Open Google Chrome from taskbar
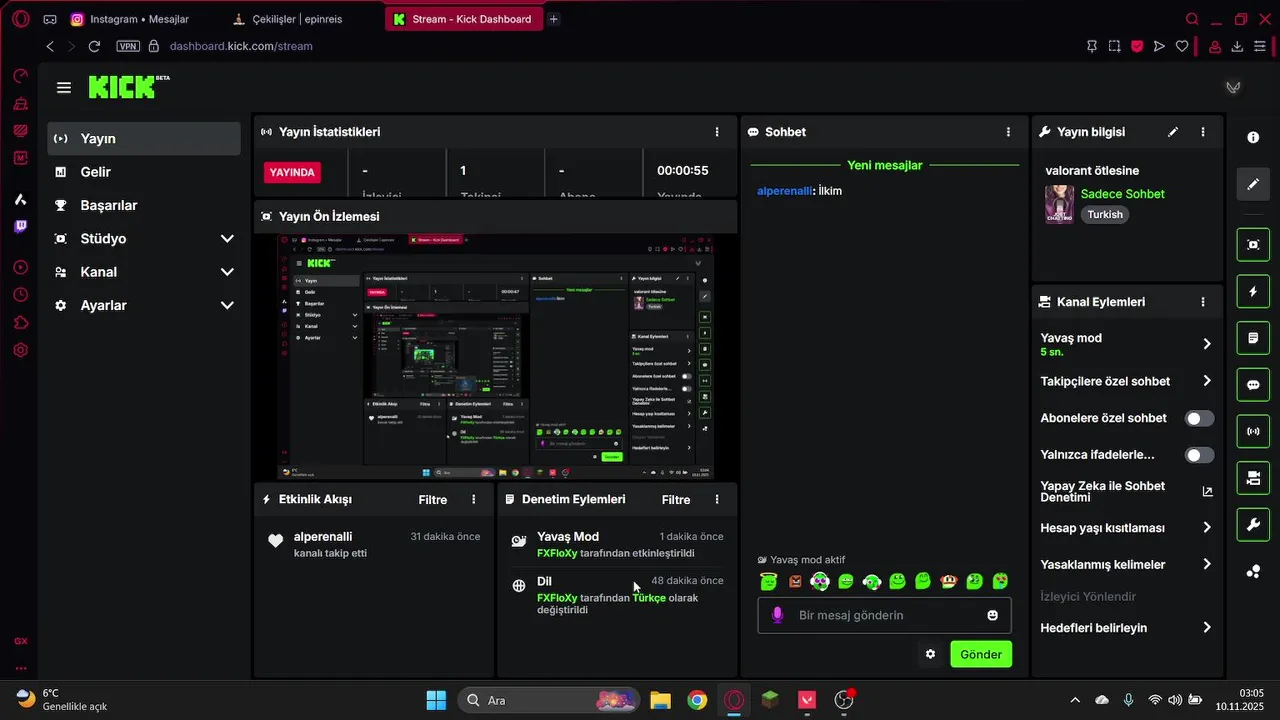The width and height of the screenshot is (1280, 720). (x=697, y=700)
